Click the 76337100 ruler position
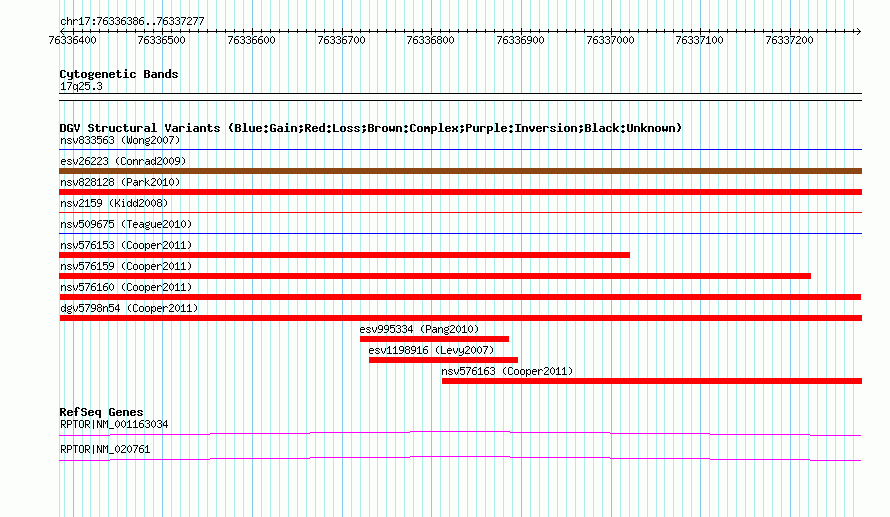This screenshot has width=890, height=517. coord(700,40)
